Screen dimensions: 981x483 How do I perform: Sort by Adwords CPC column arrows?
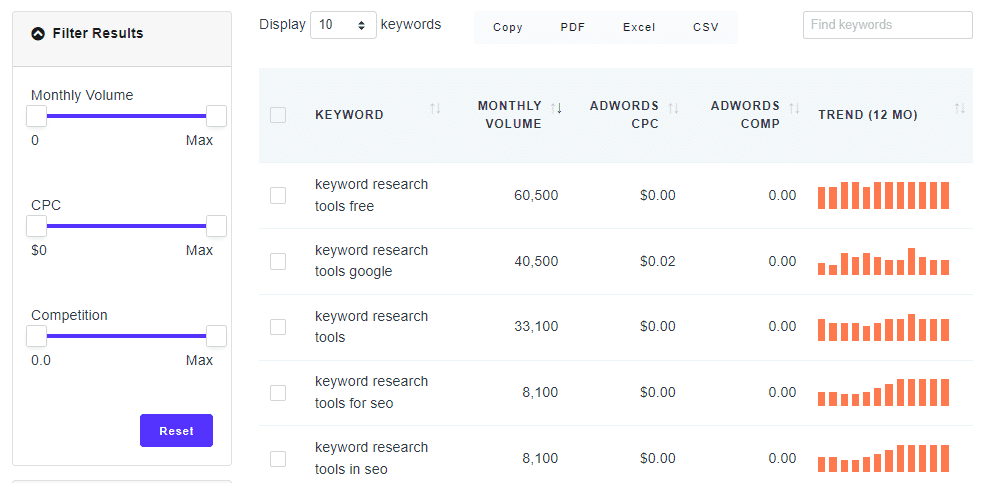[673, 108]
